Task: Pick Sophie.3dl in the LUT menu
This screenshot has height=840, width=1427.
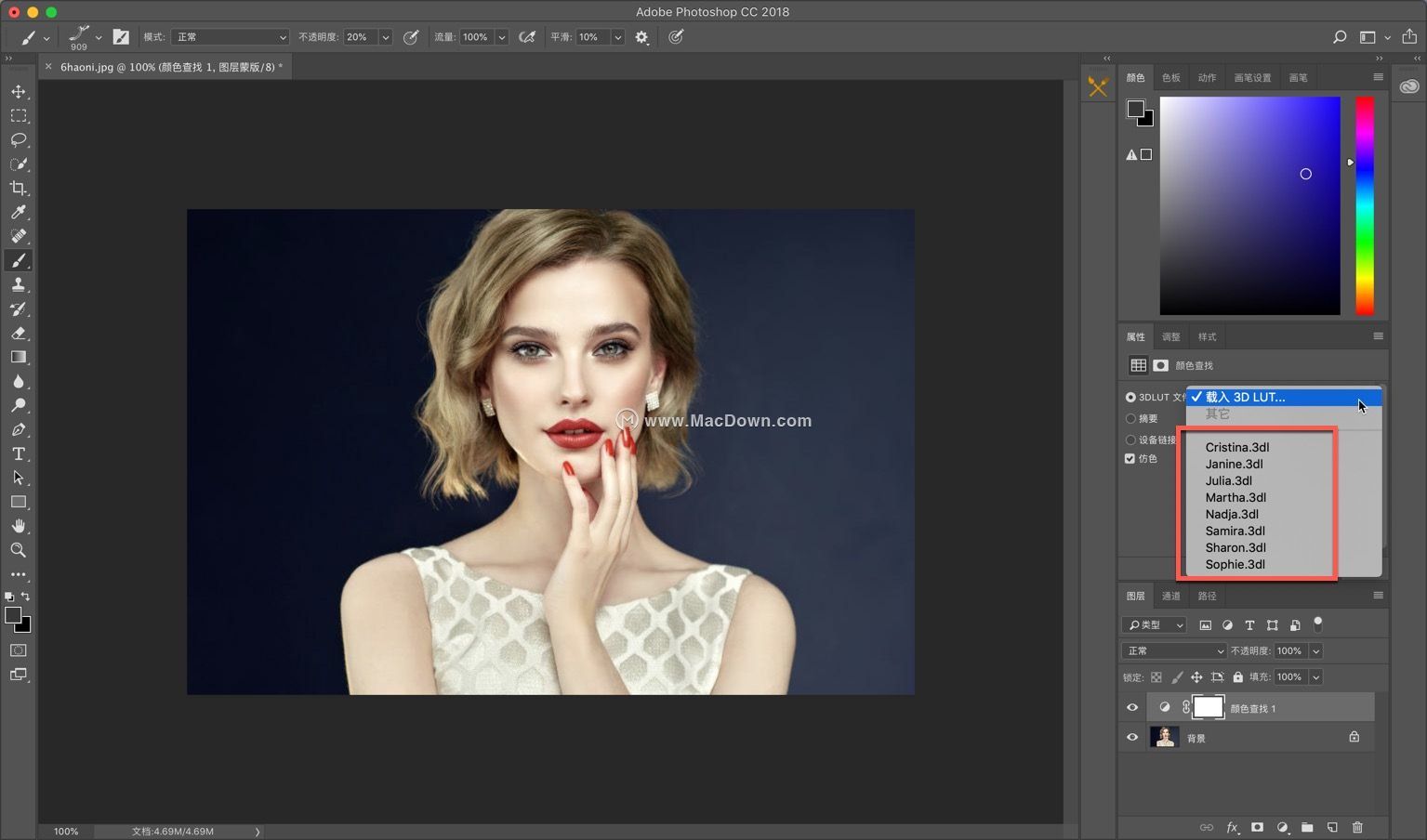Action: click(1235, 565)
